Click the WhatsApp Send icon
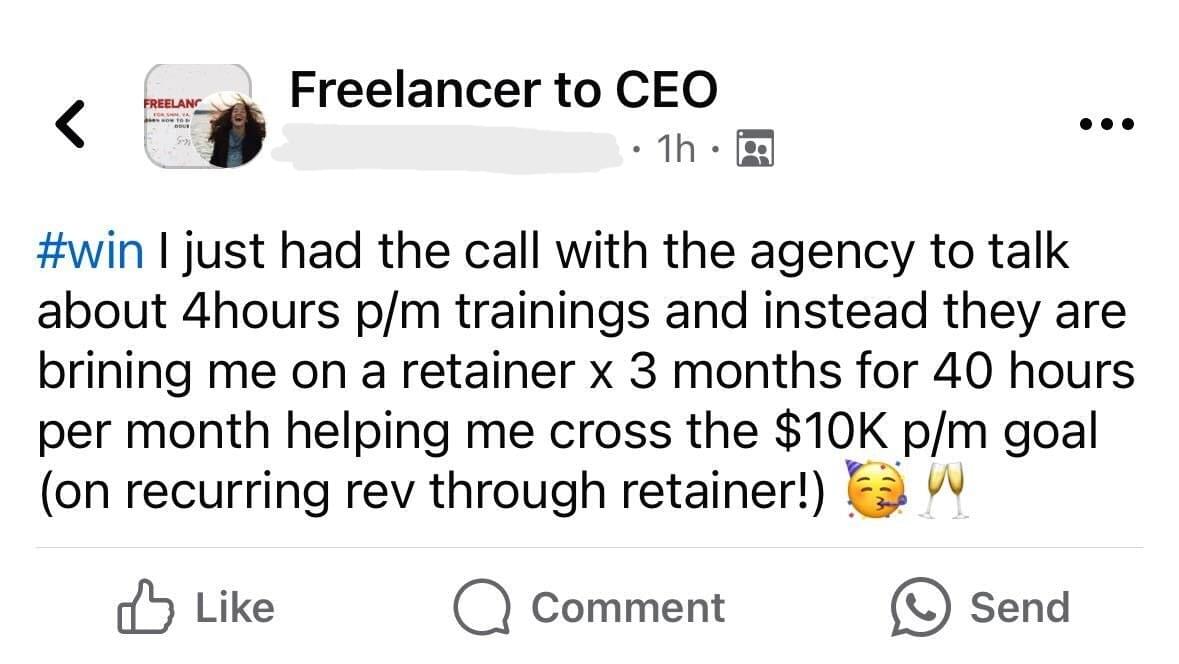1179x664 pixels. [919, 608]
